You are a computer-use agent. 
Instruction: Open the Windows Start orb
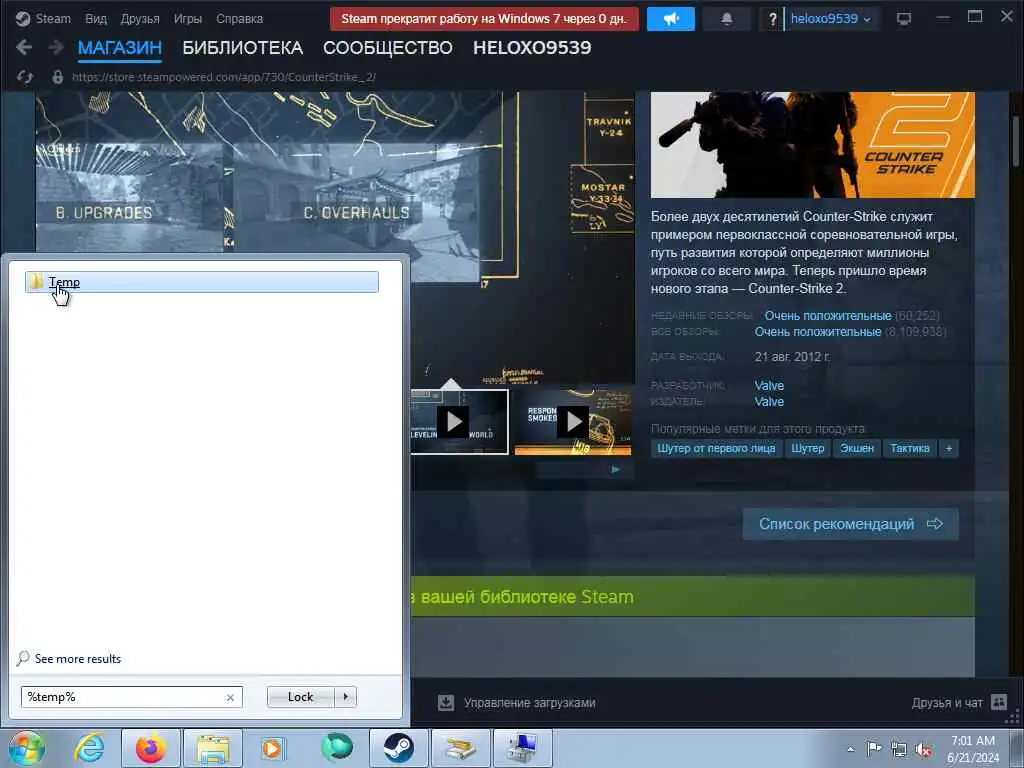coord(27,748)
